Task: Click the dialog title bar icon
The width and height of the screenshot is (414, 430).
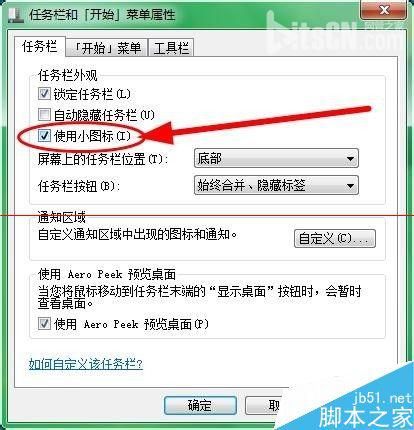Action: [x=15, y=16]
